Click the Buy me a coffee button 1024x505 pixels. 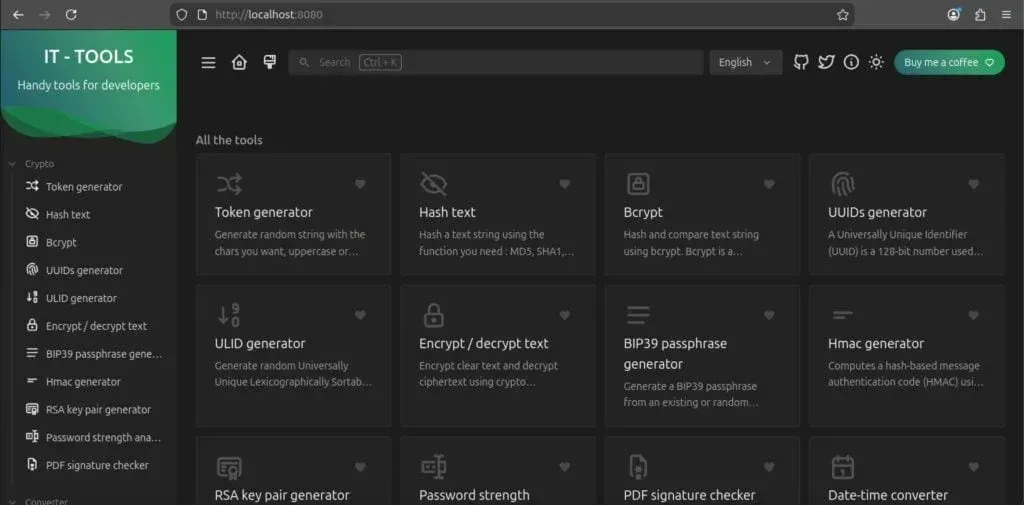(949, 62)
